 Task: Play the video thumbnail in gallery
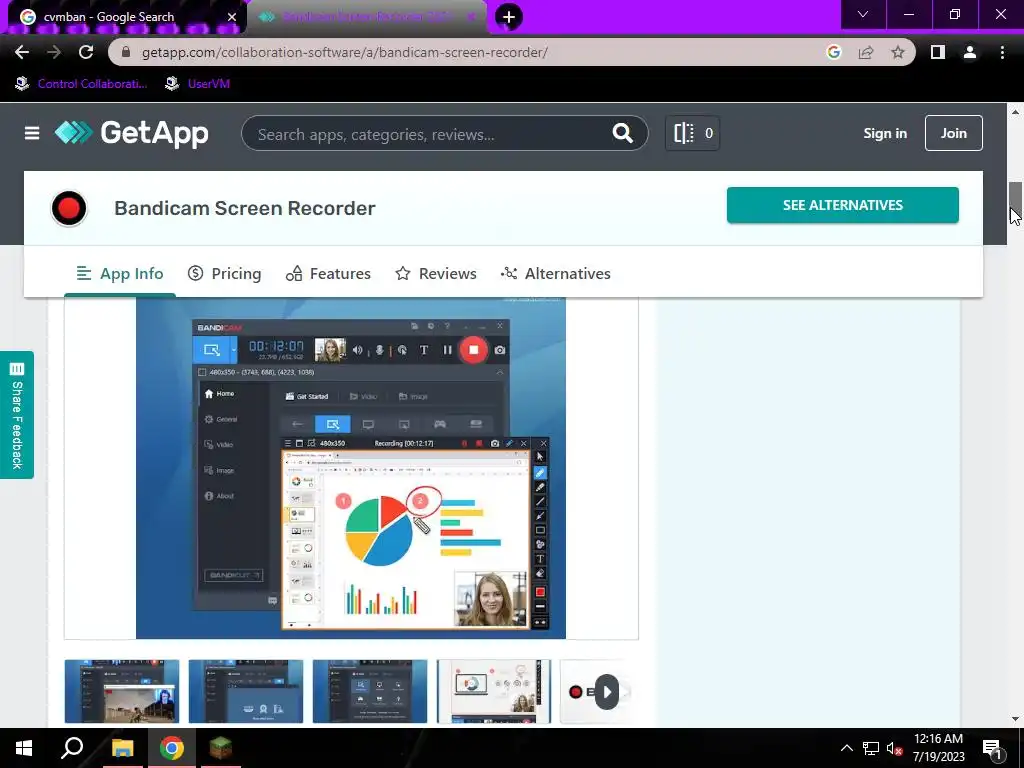click(606, 691)
